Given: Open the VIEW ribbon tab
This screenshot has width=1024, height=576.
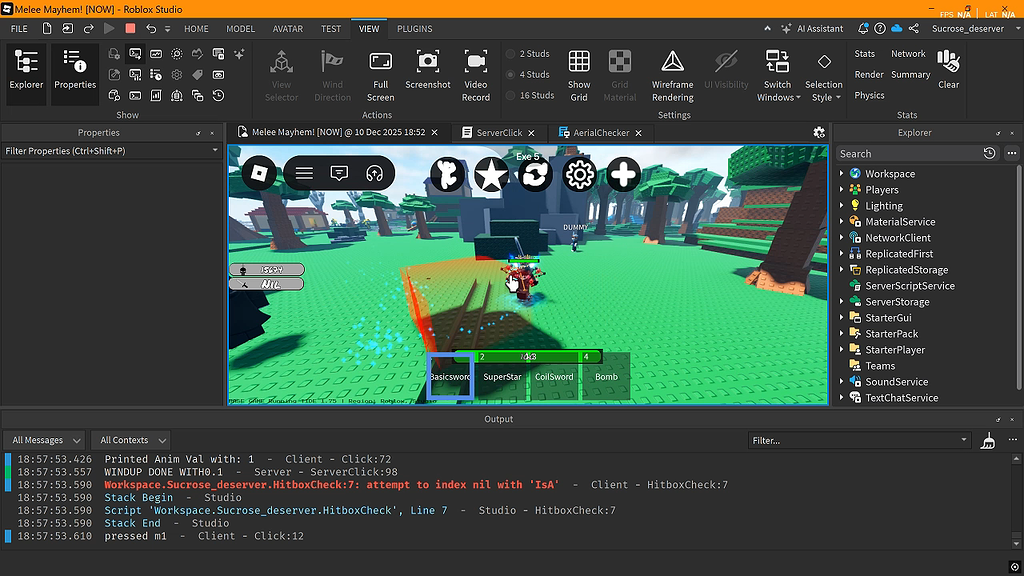Looking at the screenshot, I should [x=369, y=28].
